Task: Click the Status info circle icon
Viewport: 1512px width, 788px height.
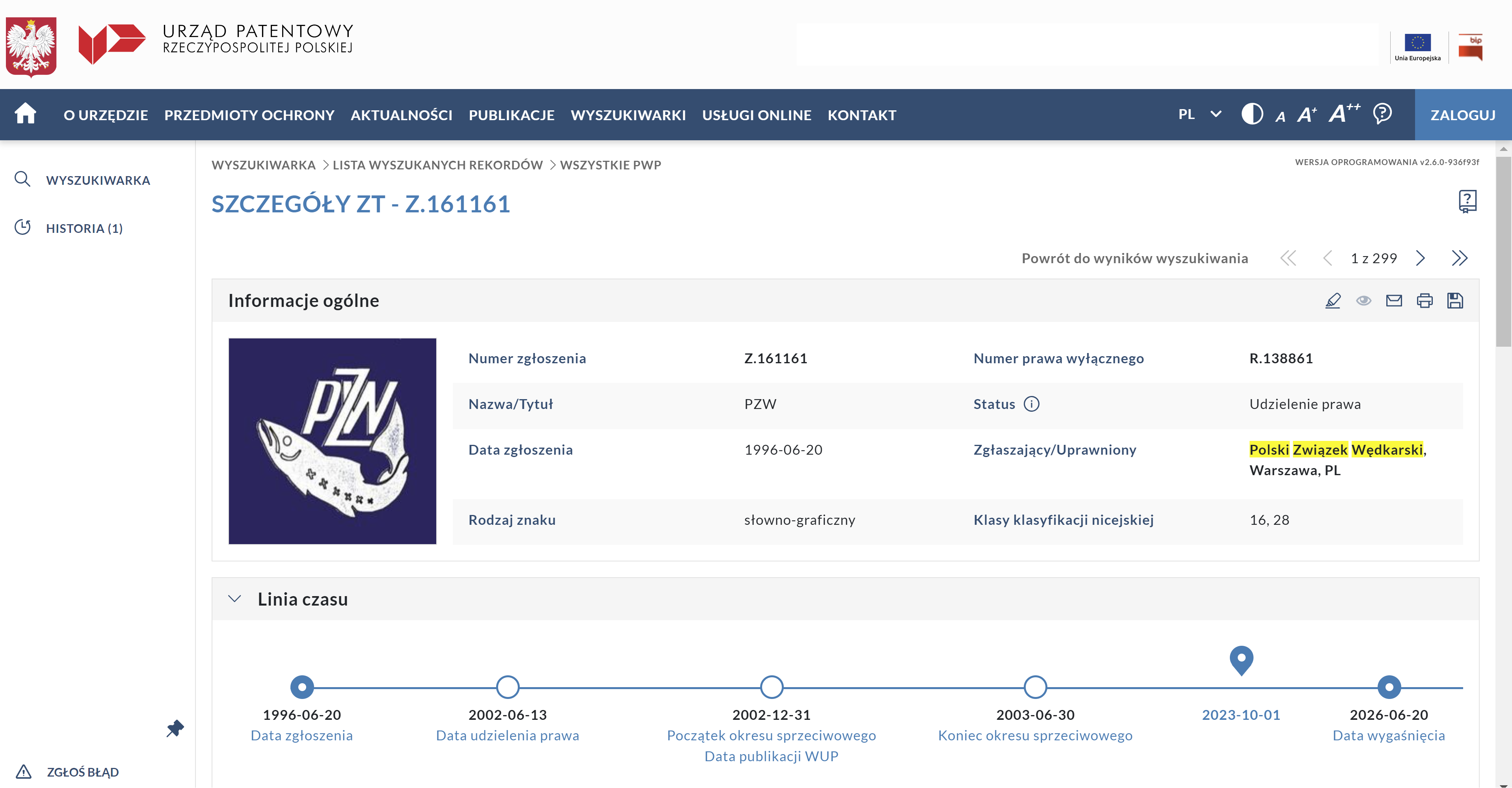Action: [1031, 404]
